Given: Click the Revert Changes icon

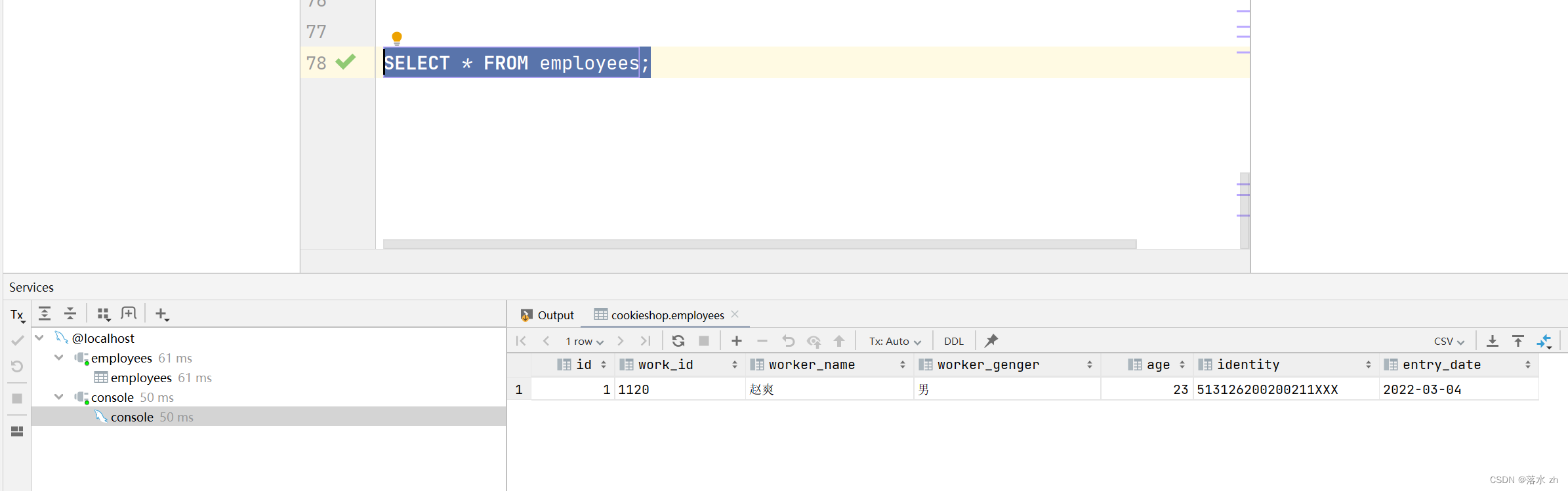Looking at the screenshot, I should pyautogui.click(x=788, y=341).
